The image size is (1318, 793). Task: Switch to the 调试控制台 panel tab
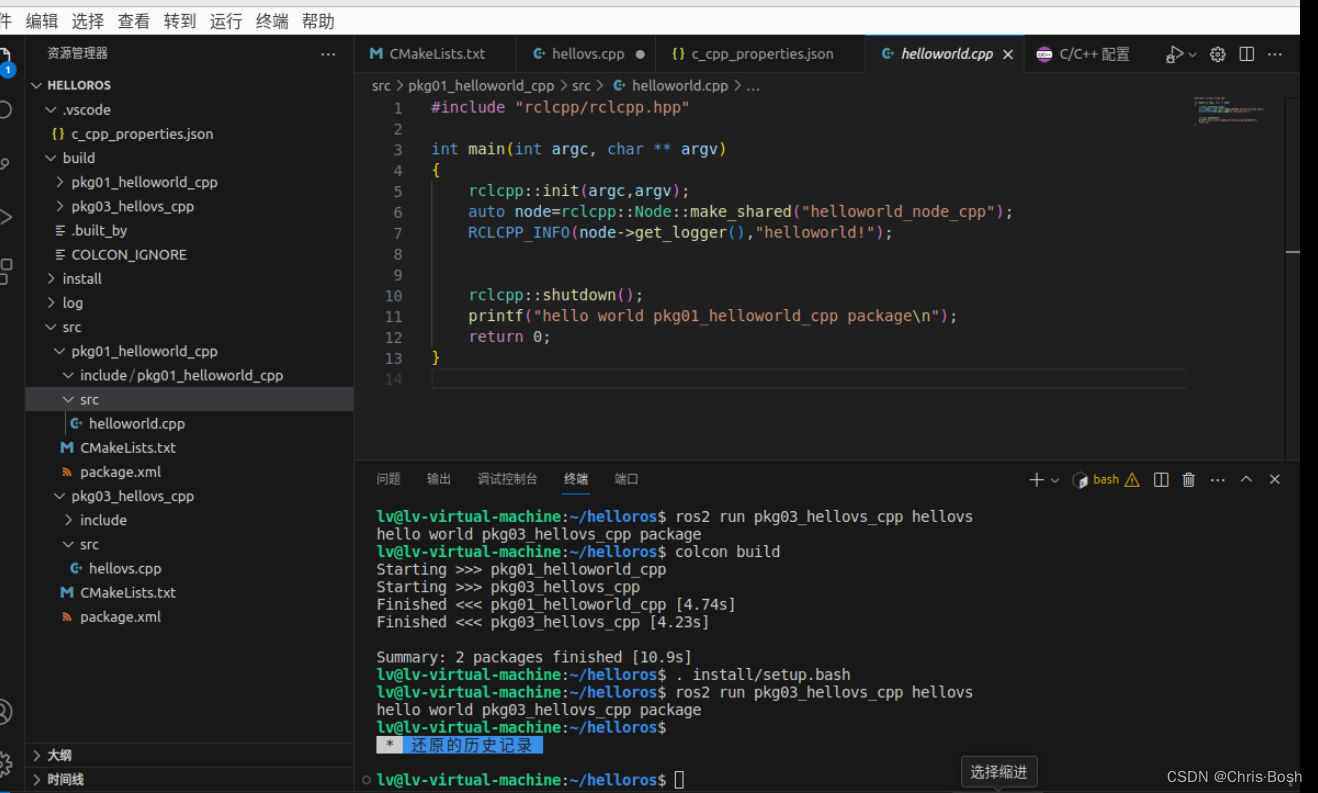pos(507,480)
